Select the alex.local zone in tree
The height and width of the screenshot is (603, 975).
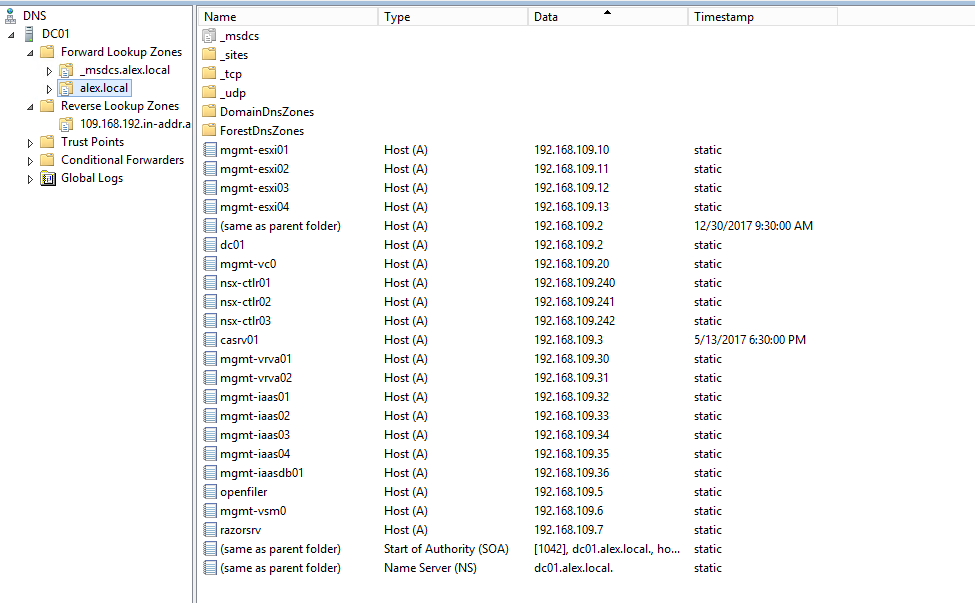tap(104, 88)
